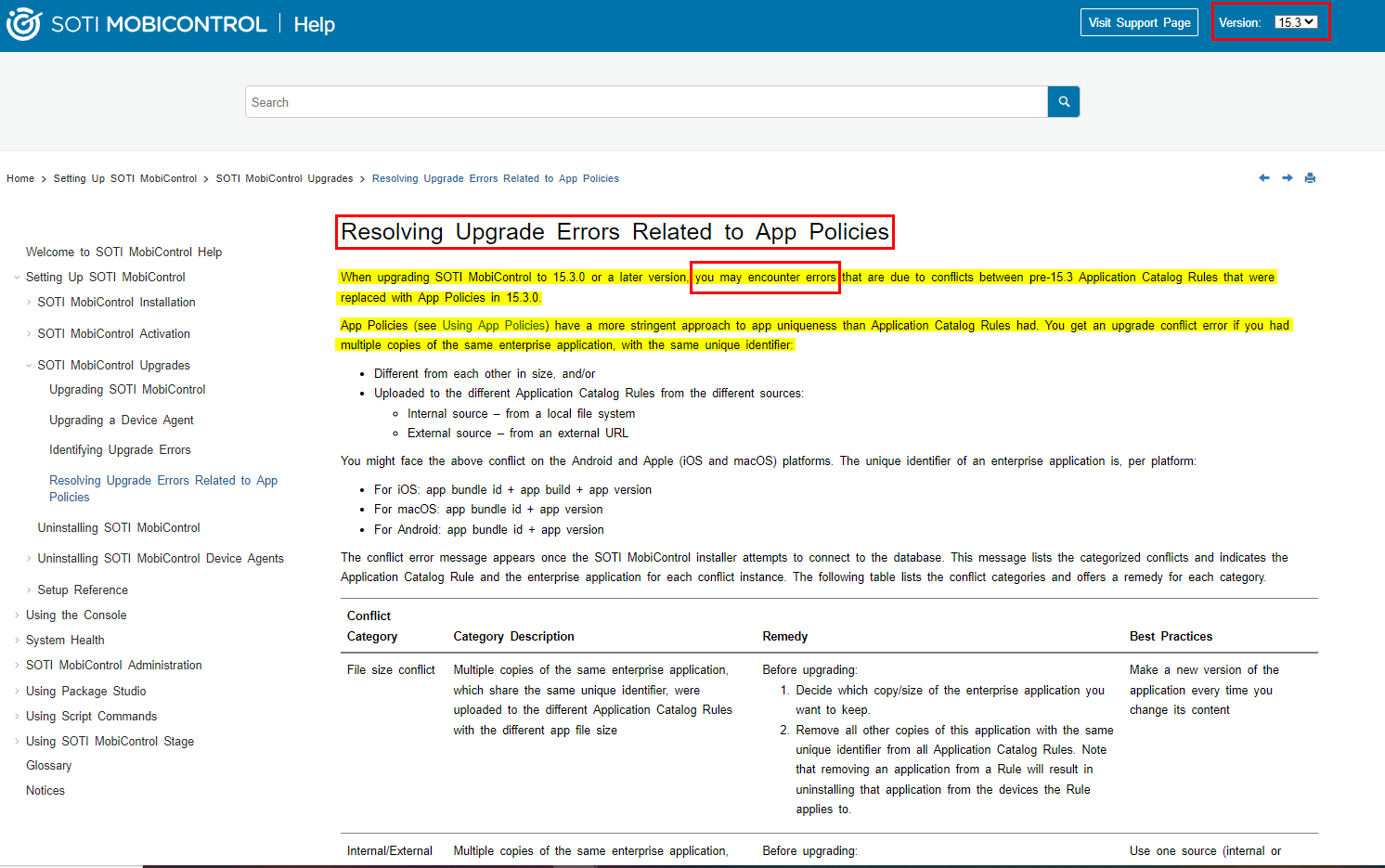Go to previous topic with left arrow

click(1263, 178)
